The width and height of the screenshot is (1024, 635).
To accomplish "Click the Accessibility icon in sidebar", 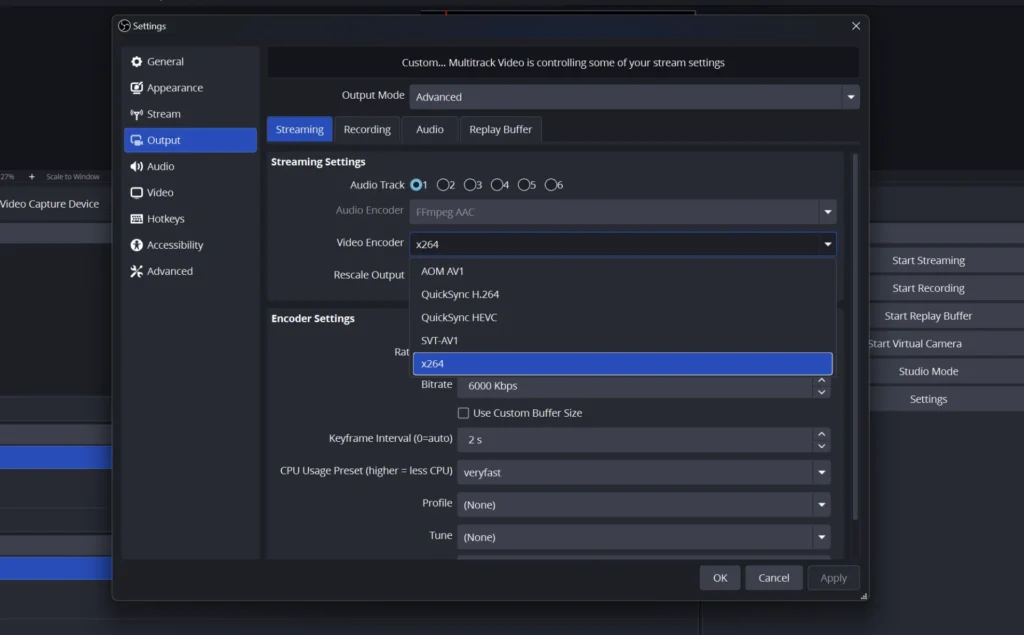I will point(136,245).
